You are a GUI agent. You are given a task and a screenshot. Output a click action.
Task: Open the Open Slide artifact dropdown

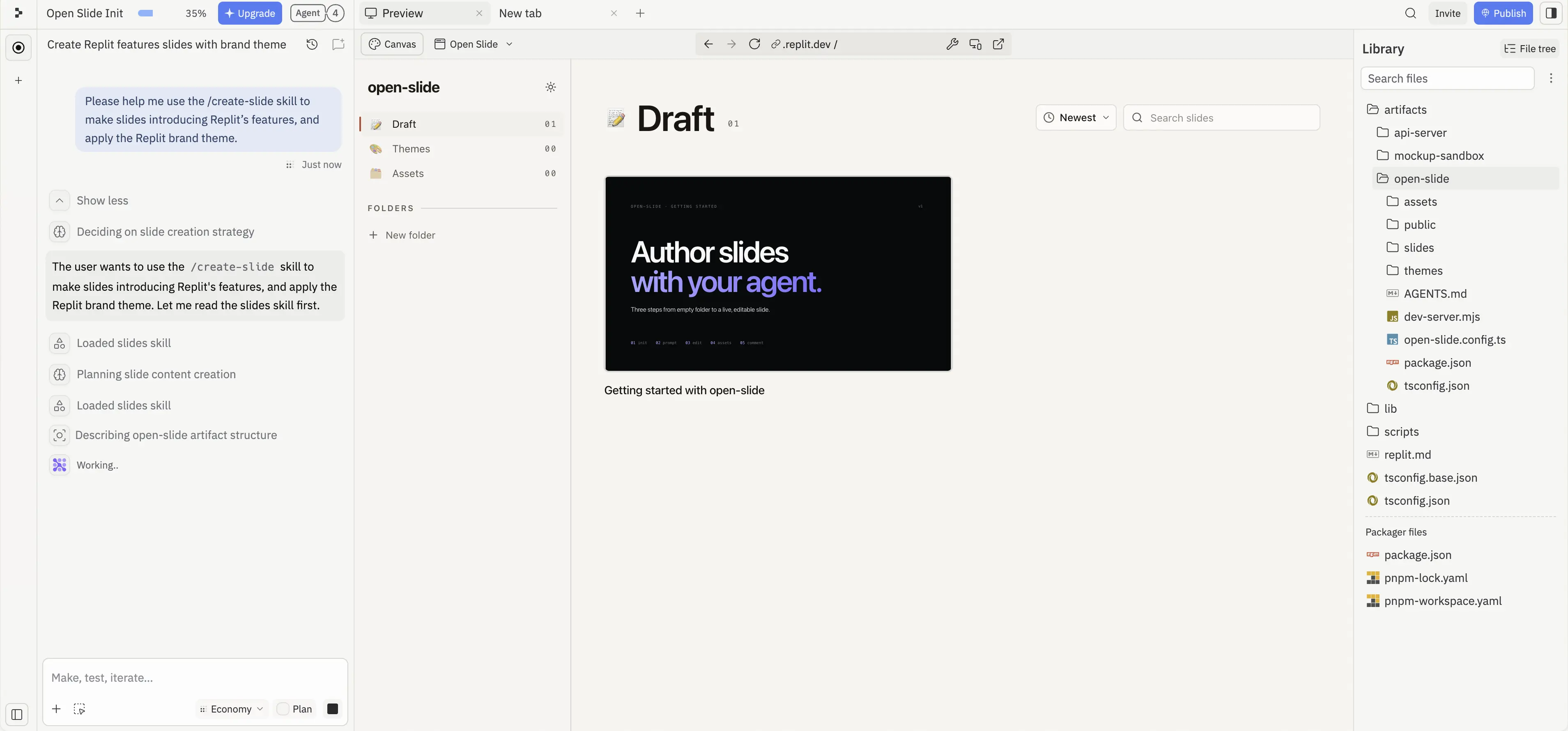pos(474,44)
